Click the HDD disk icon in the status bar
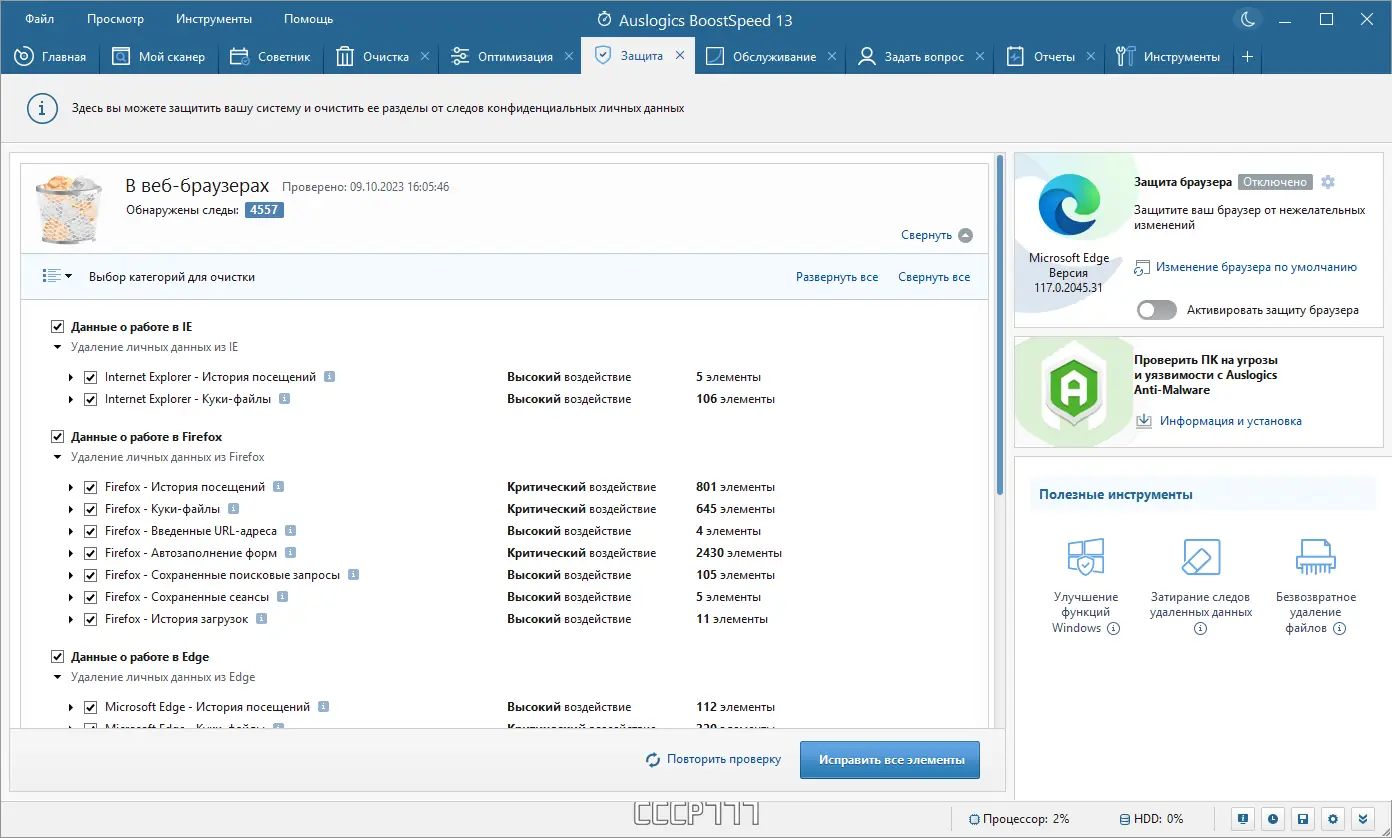This screenshot has height=838, width=1392. tap(1125, 819)
